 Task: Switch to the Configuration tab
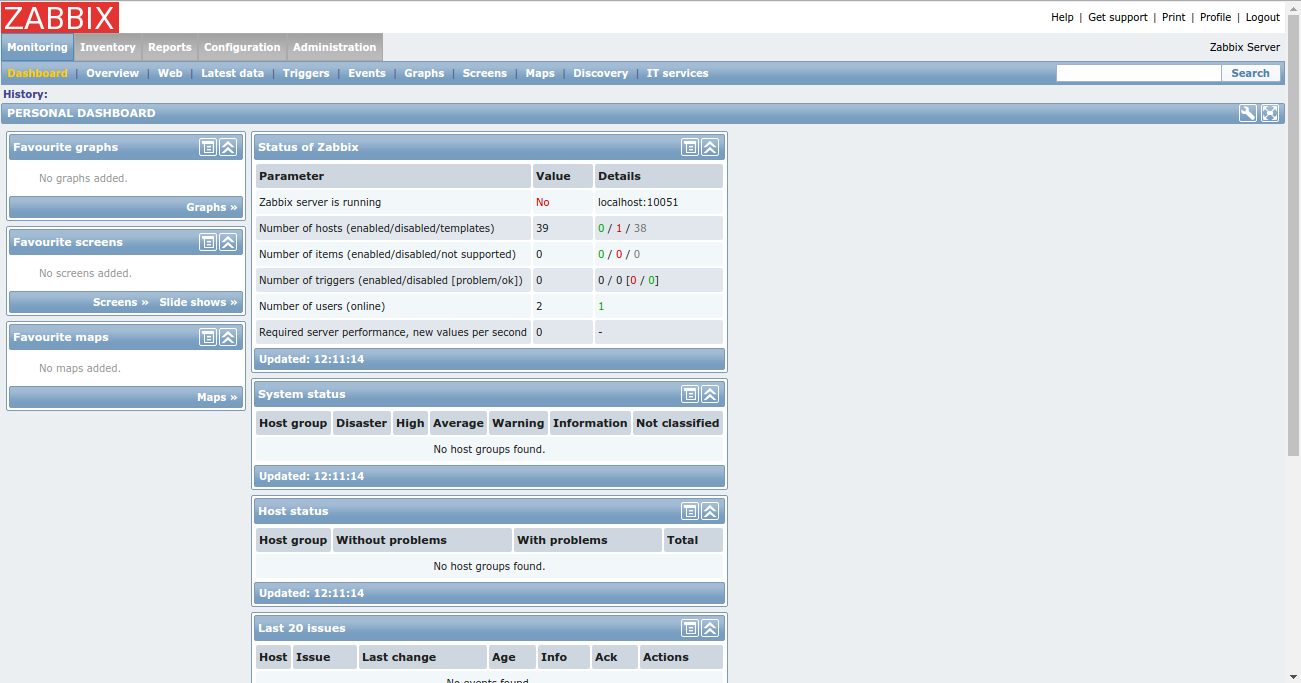(x=242, y=47)
